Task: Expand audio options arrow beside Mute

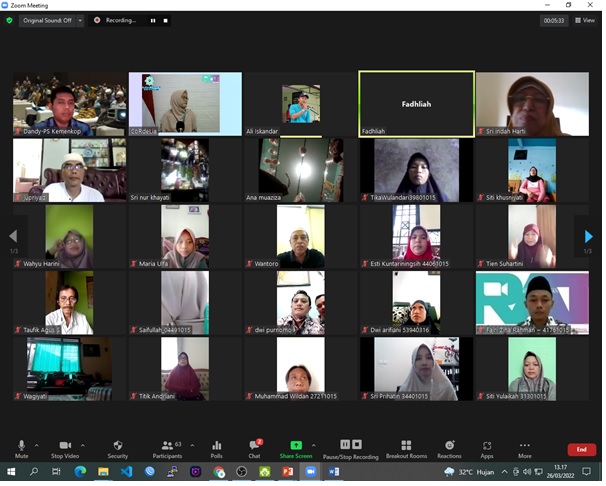Action: (x=37, y=444)
